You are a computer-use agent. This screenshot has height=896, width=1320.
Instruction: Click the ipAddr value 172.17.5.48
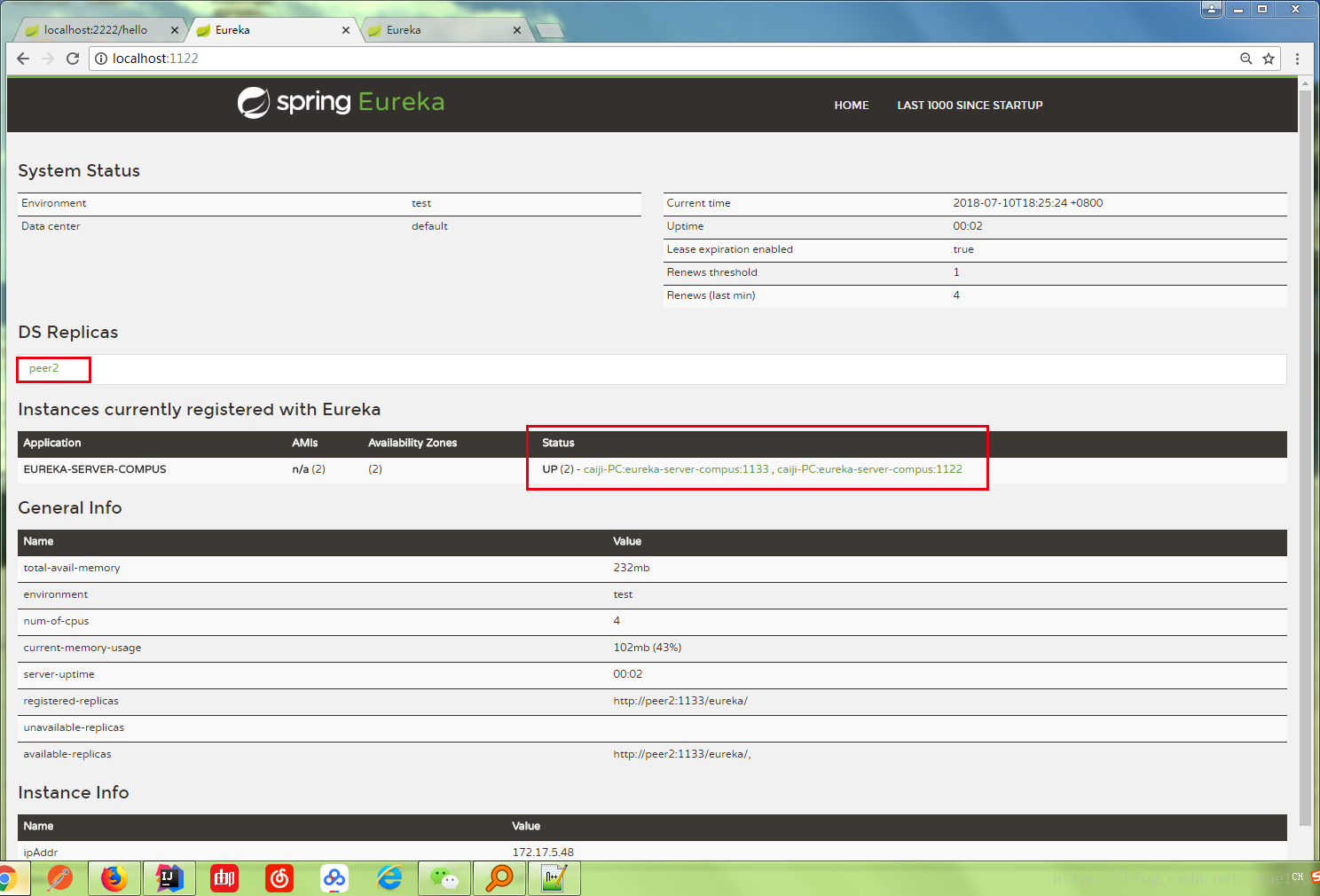pos(543,853)
